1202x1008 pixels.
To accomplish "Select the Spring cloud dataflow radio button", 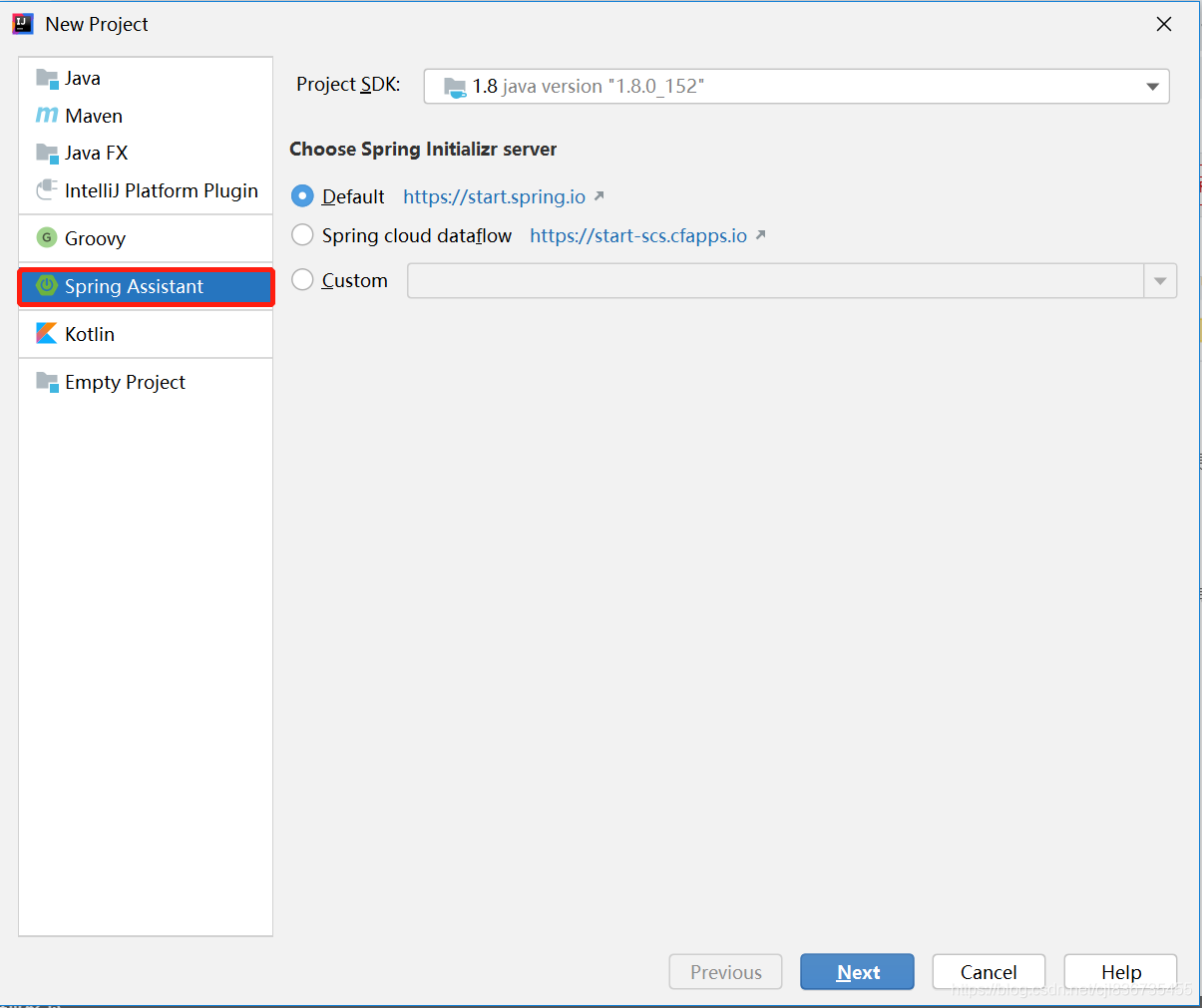I will pos(302,235).
